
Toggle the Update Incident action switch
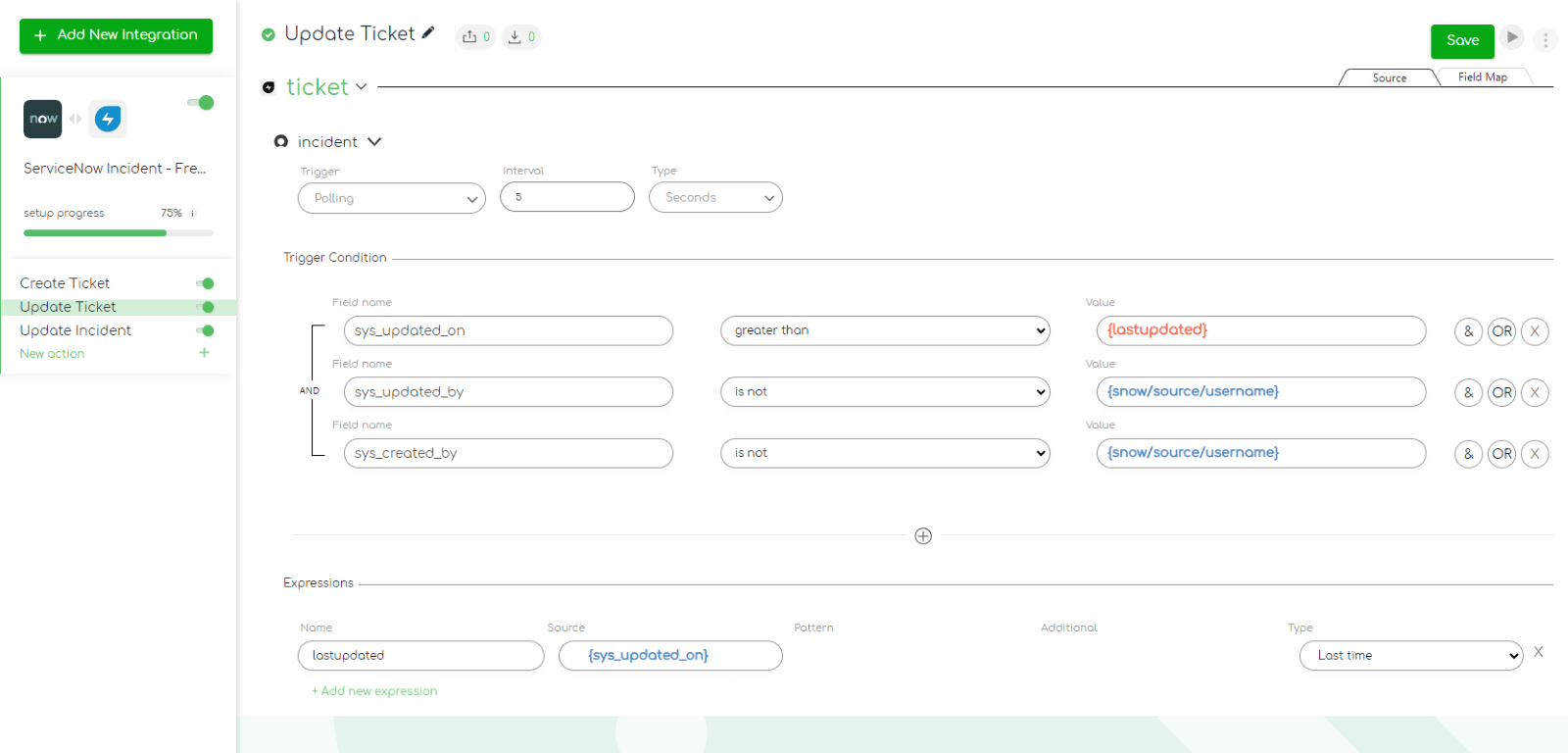click(205, 330)
